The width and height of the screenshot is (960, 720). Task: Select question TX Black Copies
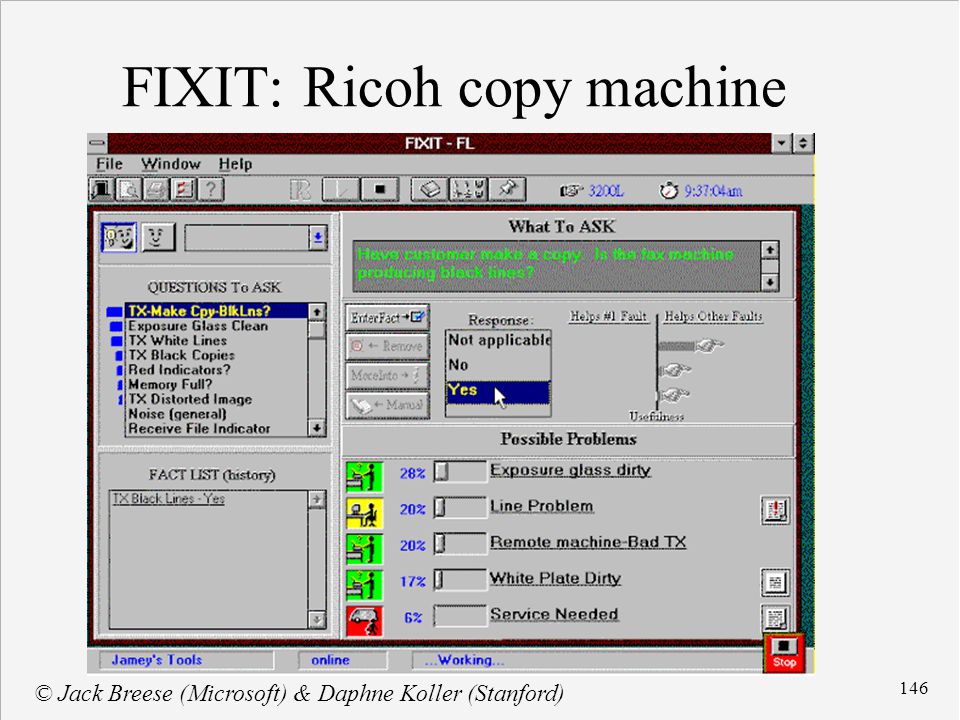click(217, 355)
